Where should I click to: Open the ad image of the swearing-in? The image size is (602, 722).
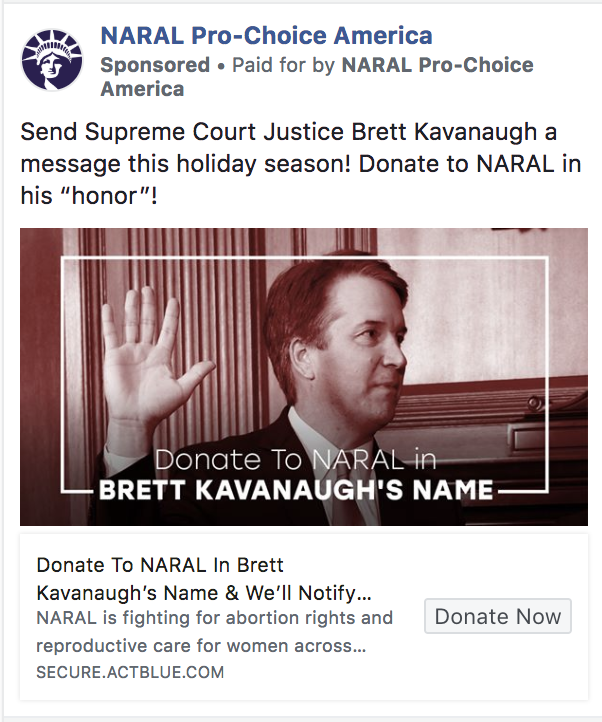[304, 377]
